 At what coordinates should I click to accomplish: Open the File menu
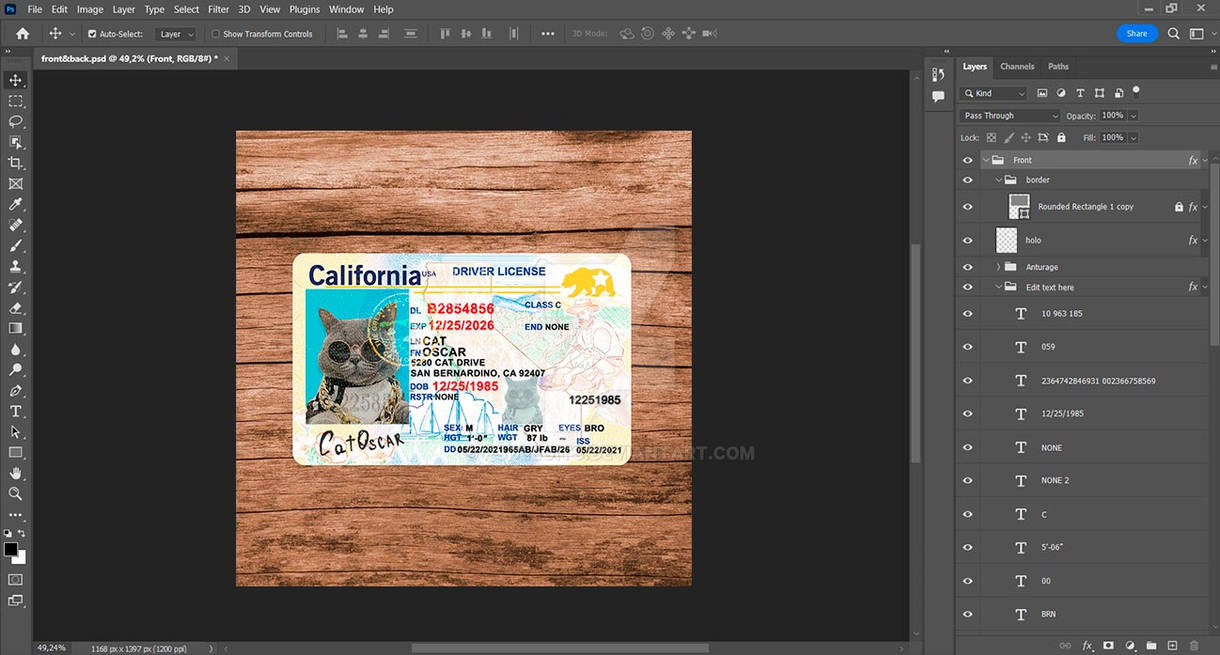[35, 9]
